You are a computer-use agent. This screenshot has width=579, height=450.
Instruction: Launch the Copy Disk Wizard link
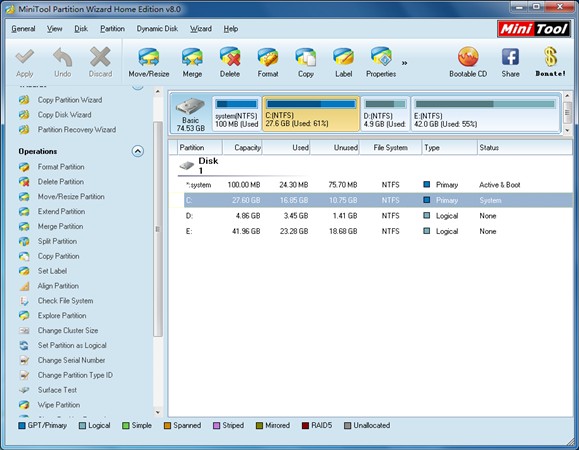[x=64, y=115]
